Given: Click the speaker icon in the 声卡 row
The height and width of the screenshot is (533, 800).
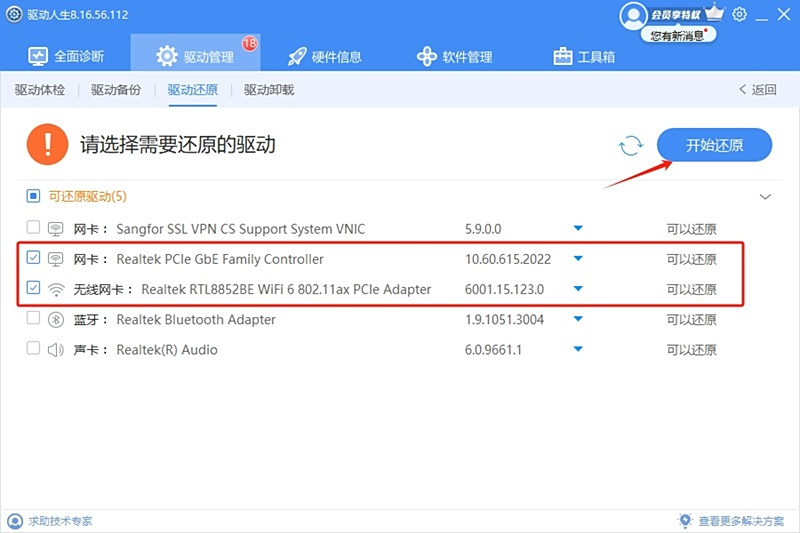Looking at the screenshot, I should (56, 350).
